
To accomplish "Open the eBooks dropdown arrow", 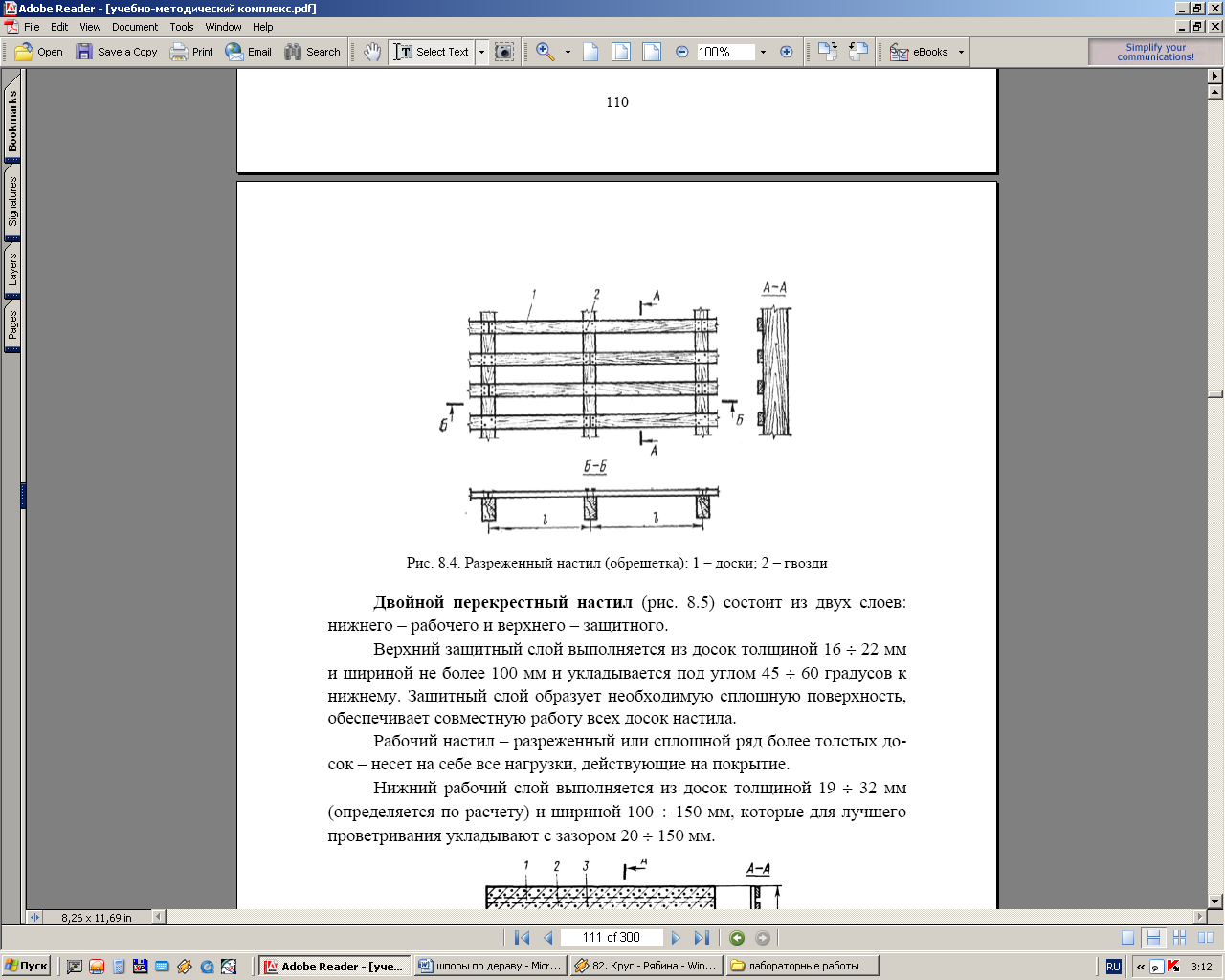I will pos(961,52).
